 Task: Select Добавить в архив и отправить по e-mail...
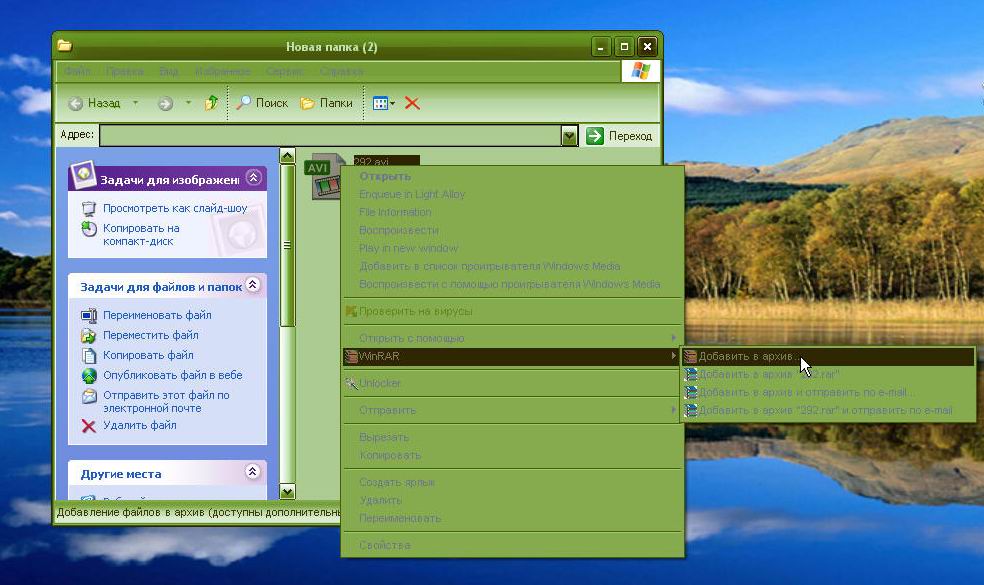coord(828,392)
